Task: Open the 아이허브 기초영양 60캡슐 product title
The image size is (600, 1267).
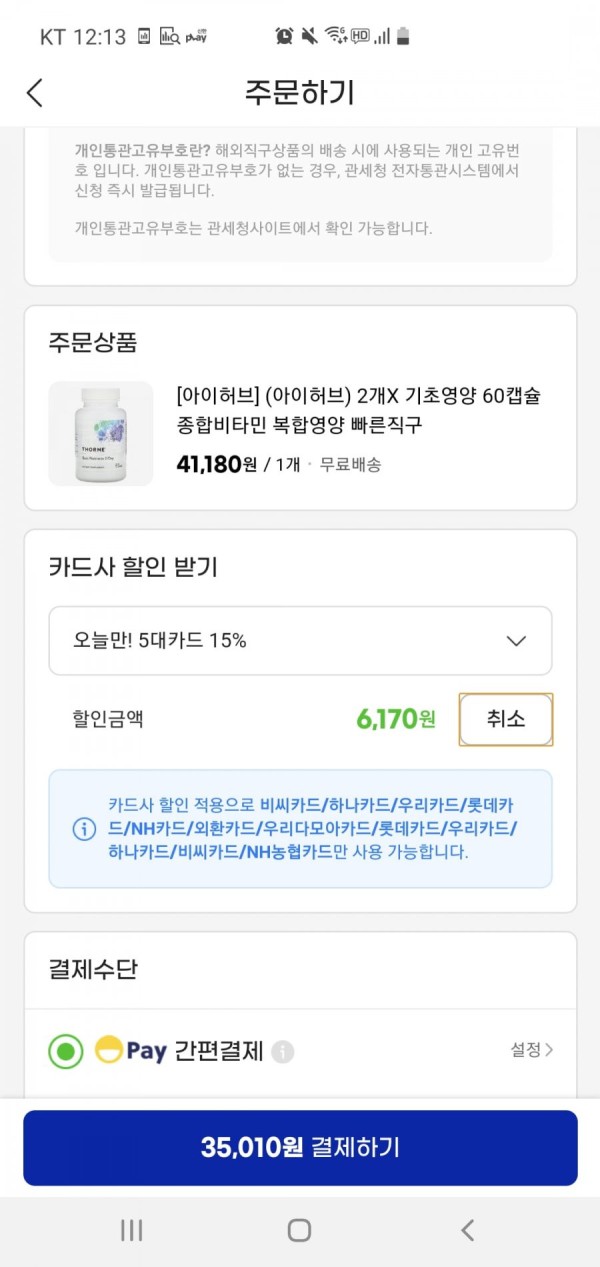Action: [x=359, y=410]
